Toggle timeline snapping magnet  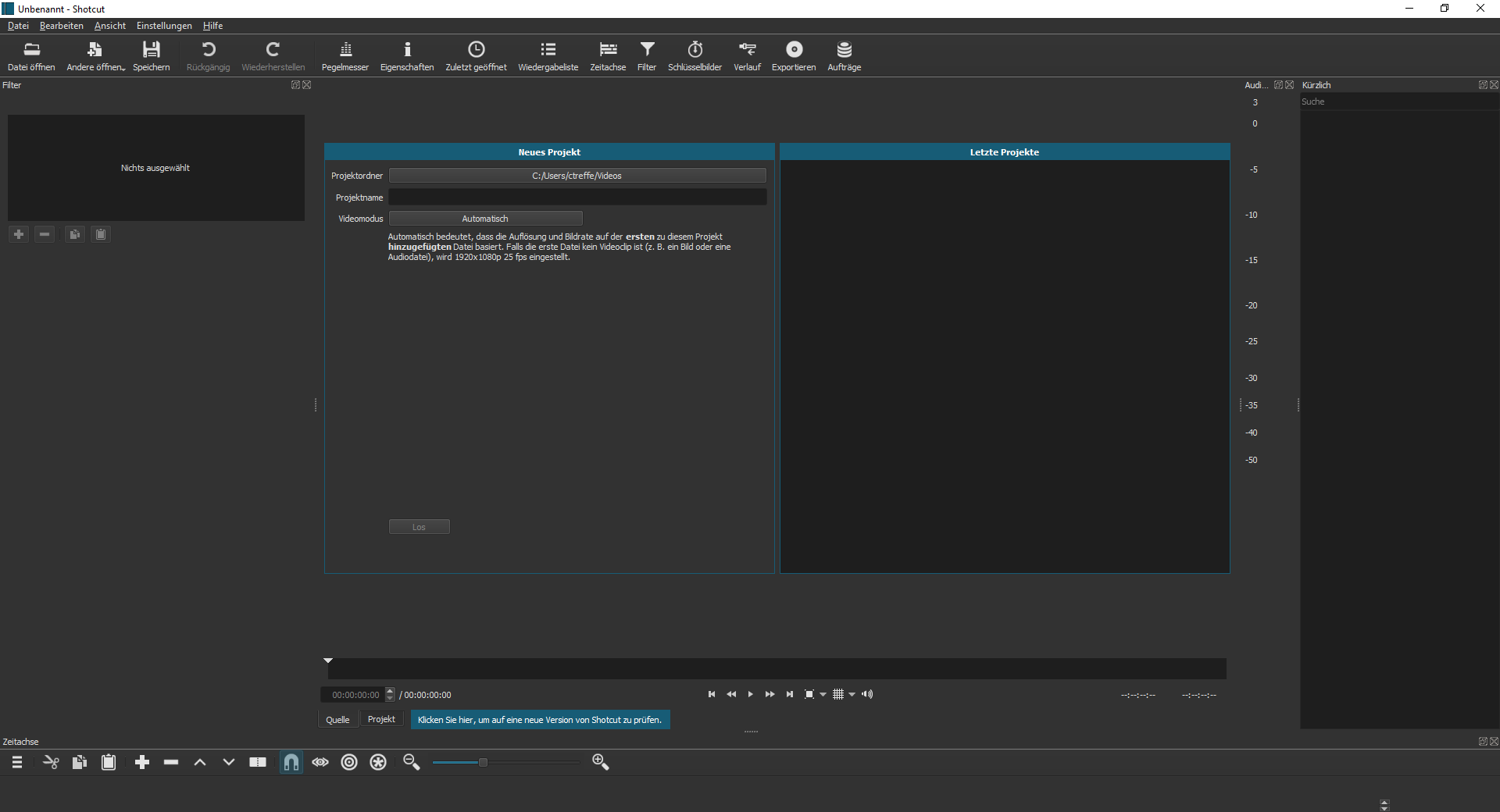coord(291,762)
